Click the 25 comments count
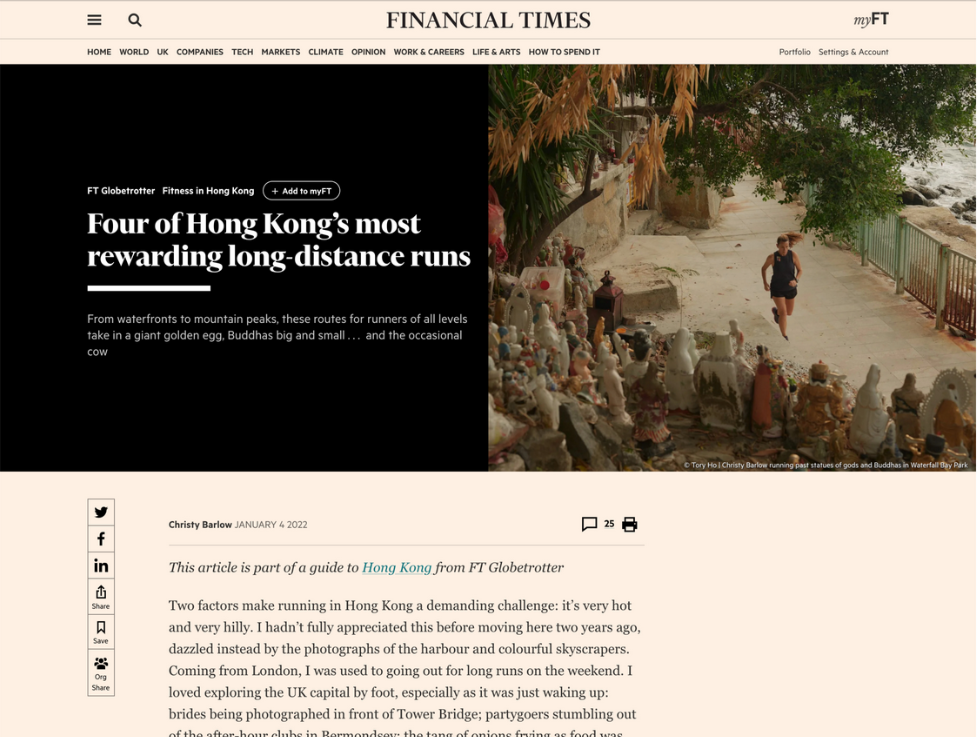Image resolution: width=977 pixels, height=737 pixels. click(609, 524)
